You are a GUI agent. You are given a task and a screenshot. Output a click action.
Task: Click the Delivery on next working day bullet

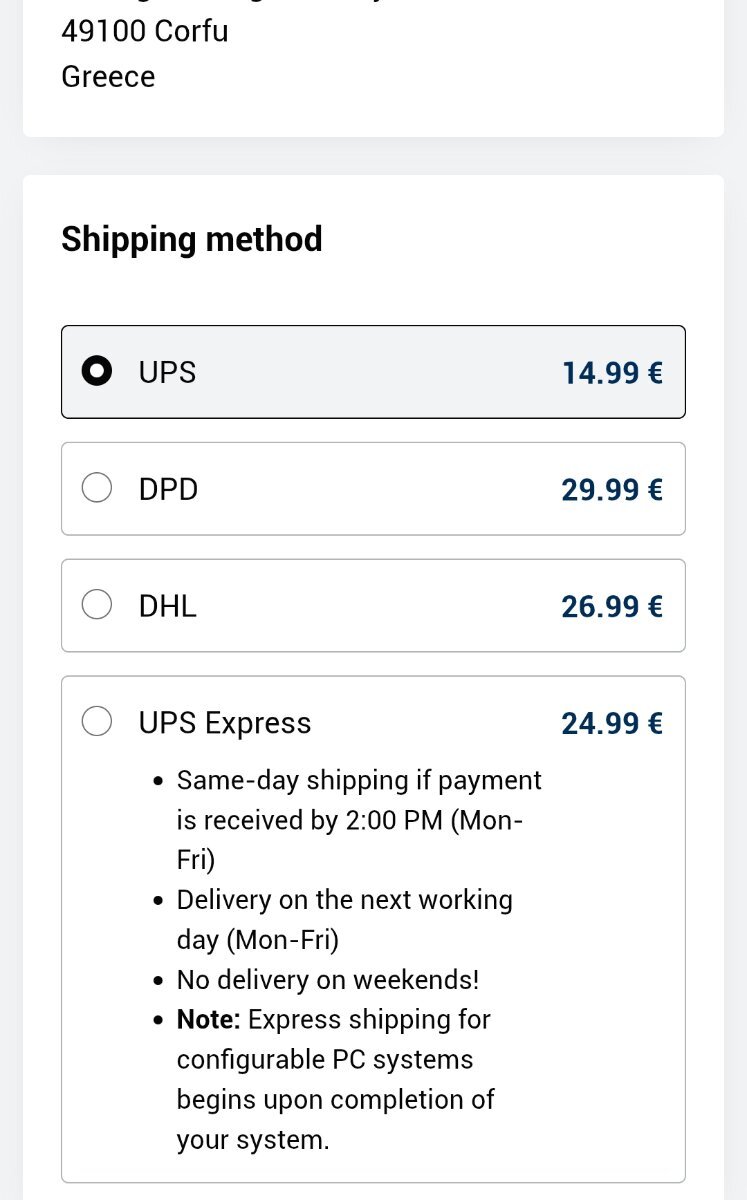click(344, 920)
